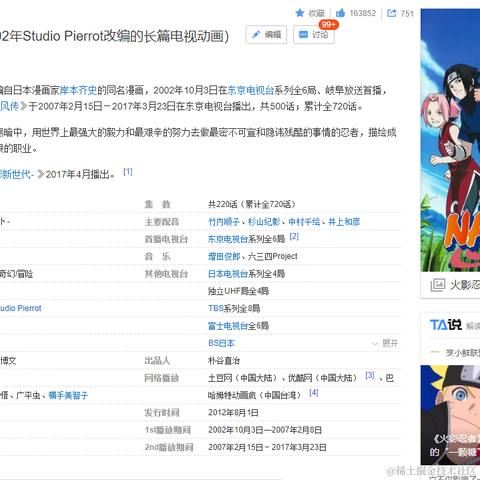Click the 土豆网（中国大陆）text

coord(243,378)
